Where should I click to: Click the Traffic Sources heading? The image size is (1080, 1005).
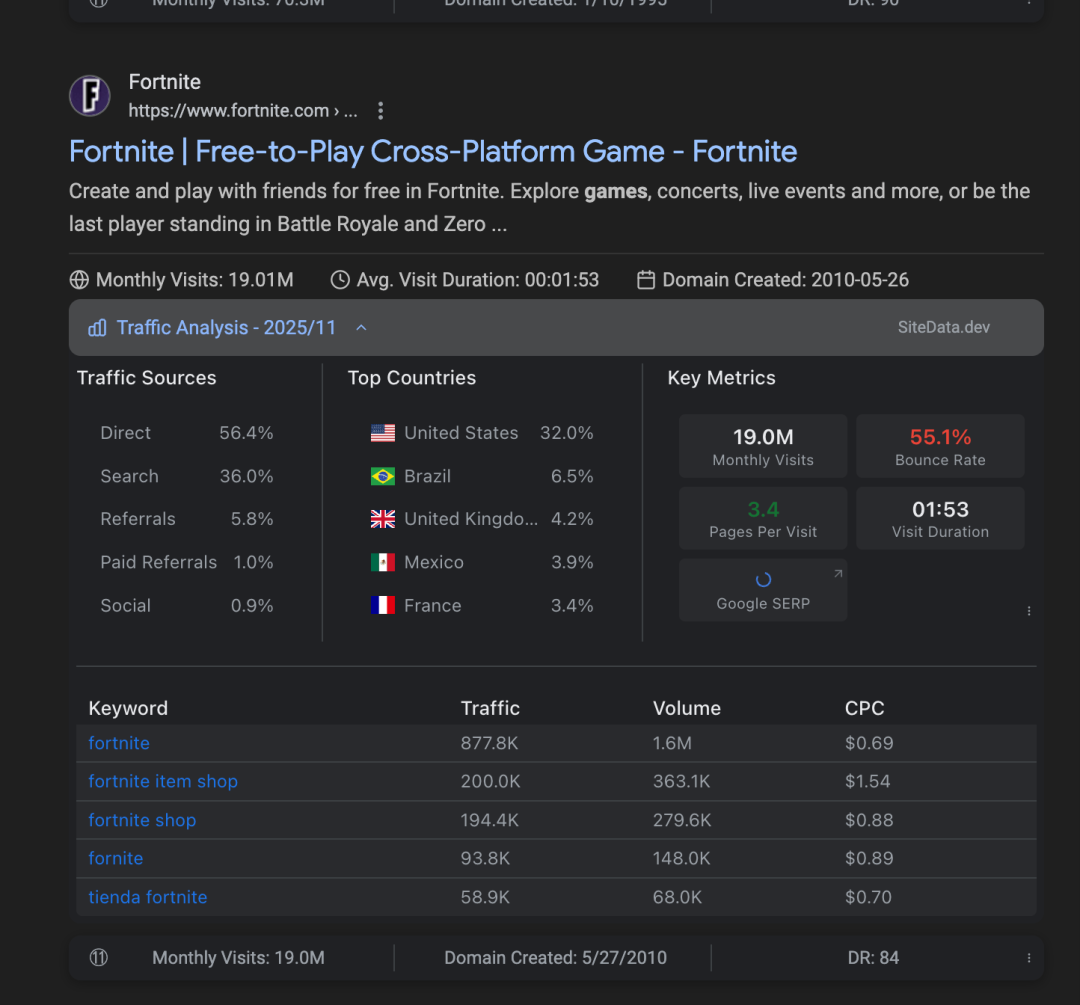[x=147, y=377]
